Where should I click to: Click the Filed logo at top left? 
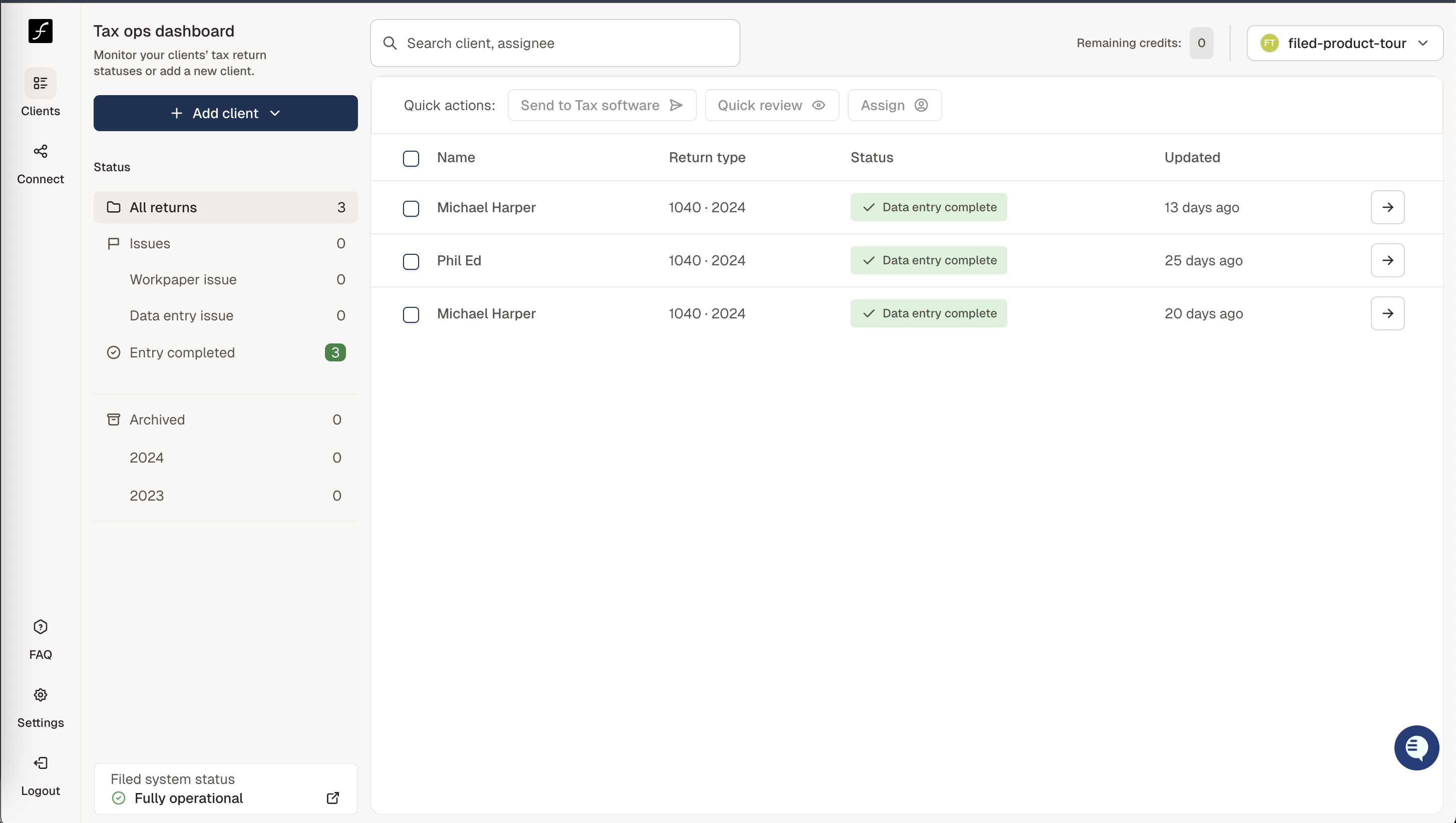point(40,31)
